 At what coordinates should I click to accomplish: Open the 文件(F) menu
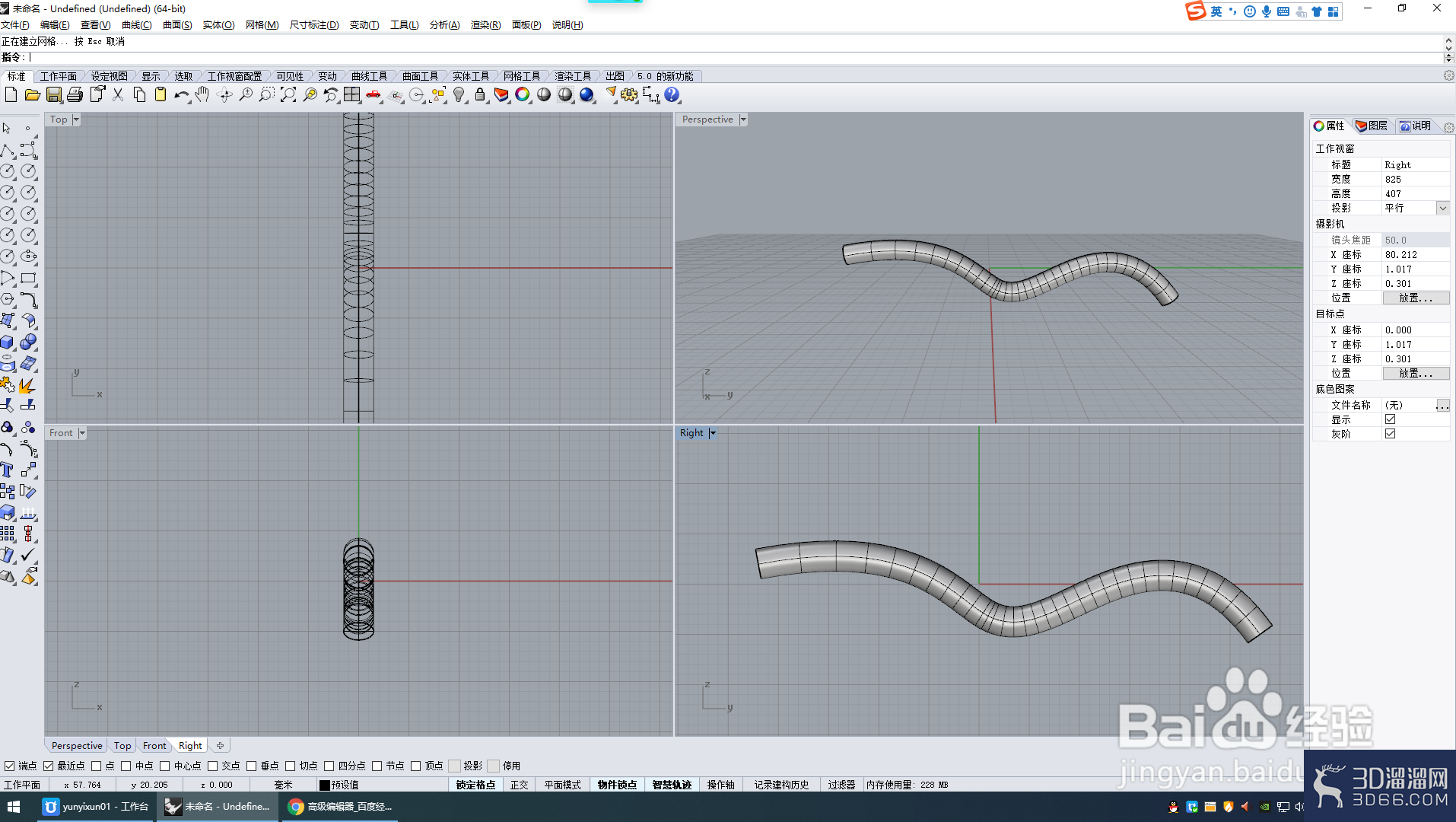click(15, 25)
